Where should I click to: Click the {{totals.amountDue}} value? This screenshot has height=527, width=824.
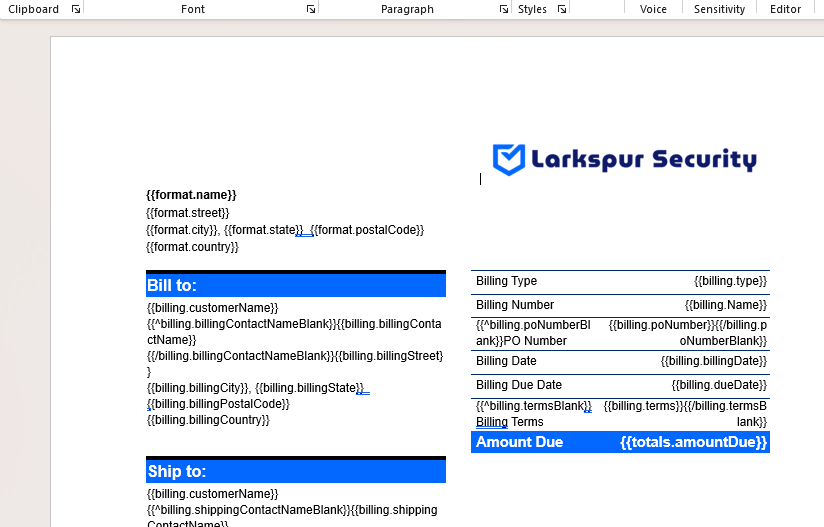point(693,442)
